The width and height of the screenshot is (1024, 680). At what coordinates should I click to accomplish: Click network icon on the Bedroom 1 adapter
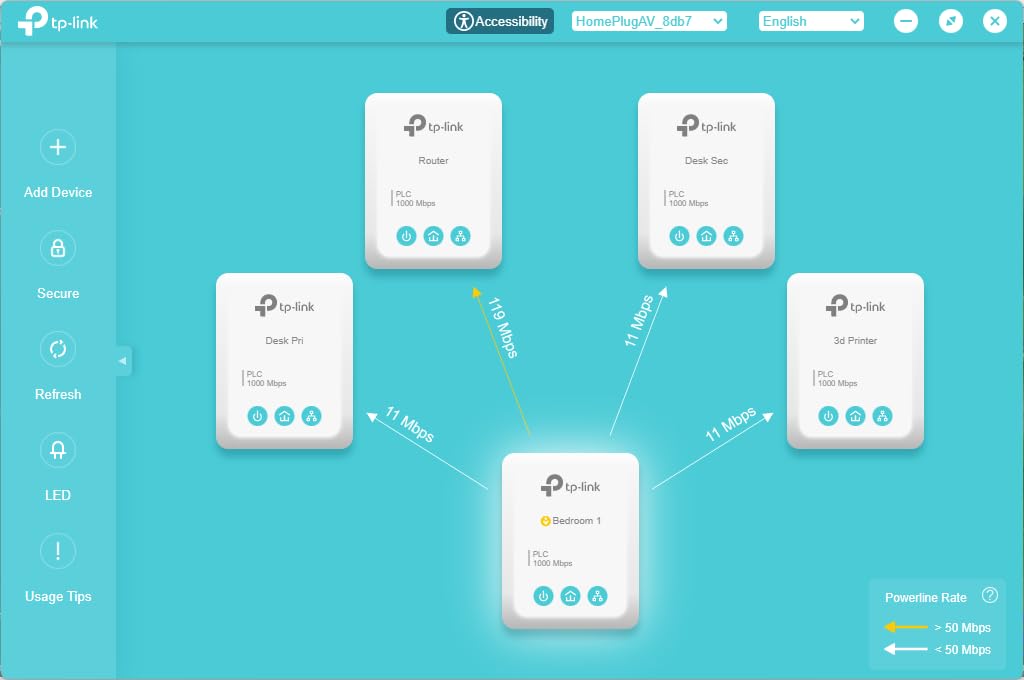597,596
